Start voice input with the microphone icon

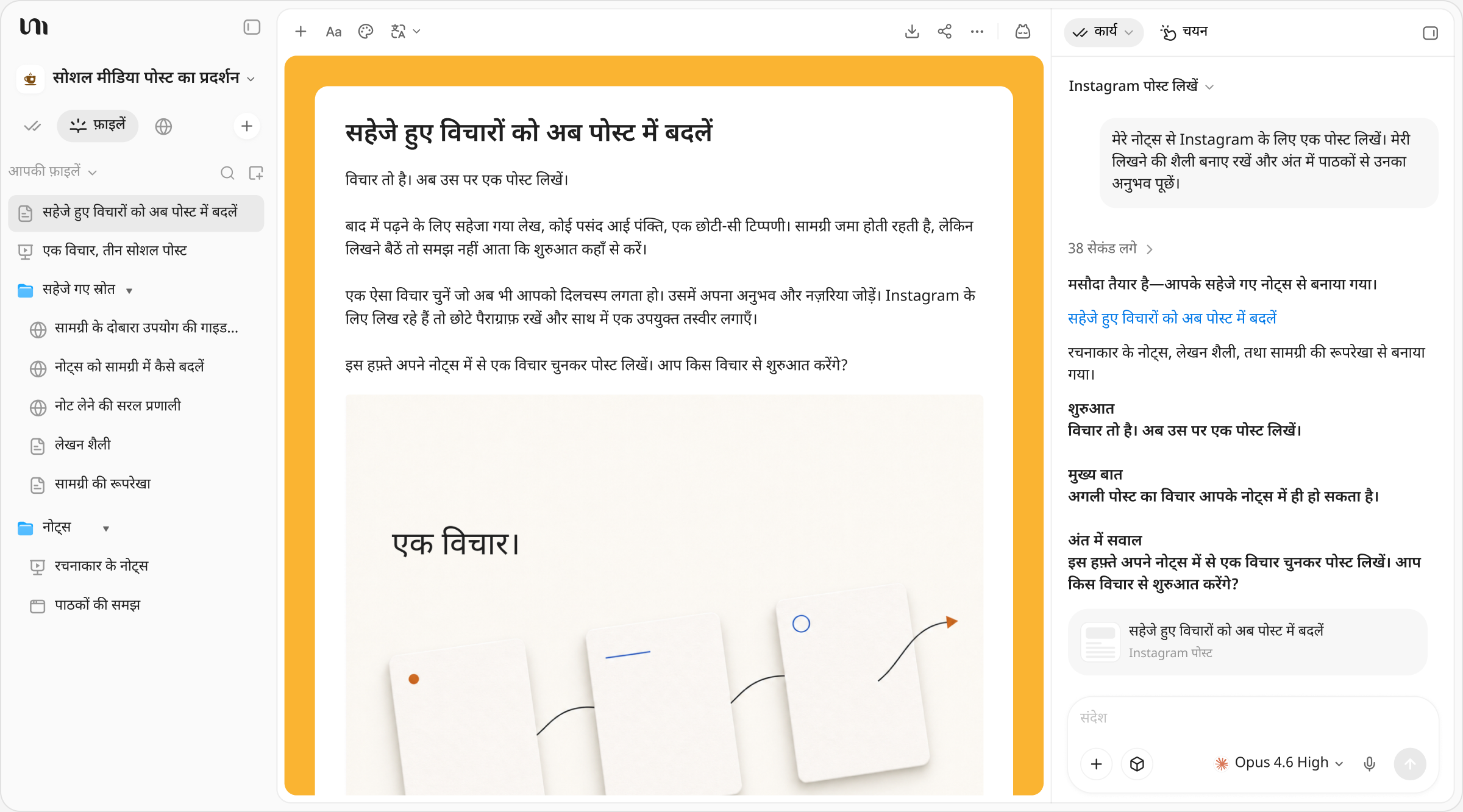coord(1369,764)
